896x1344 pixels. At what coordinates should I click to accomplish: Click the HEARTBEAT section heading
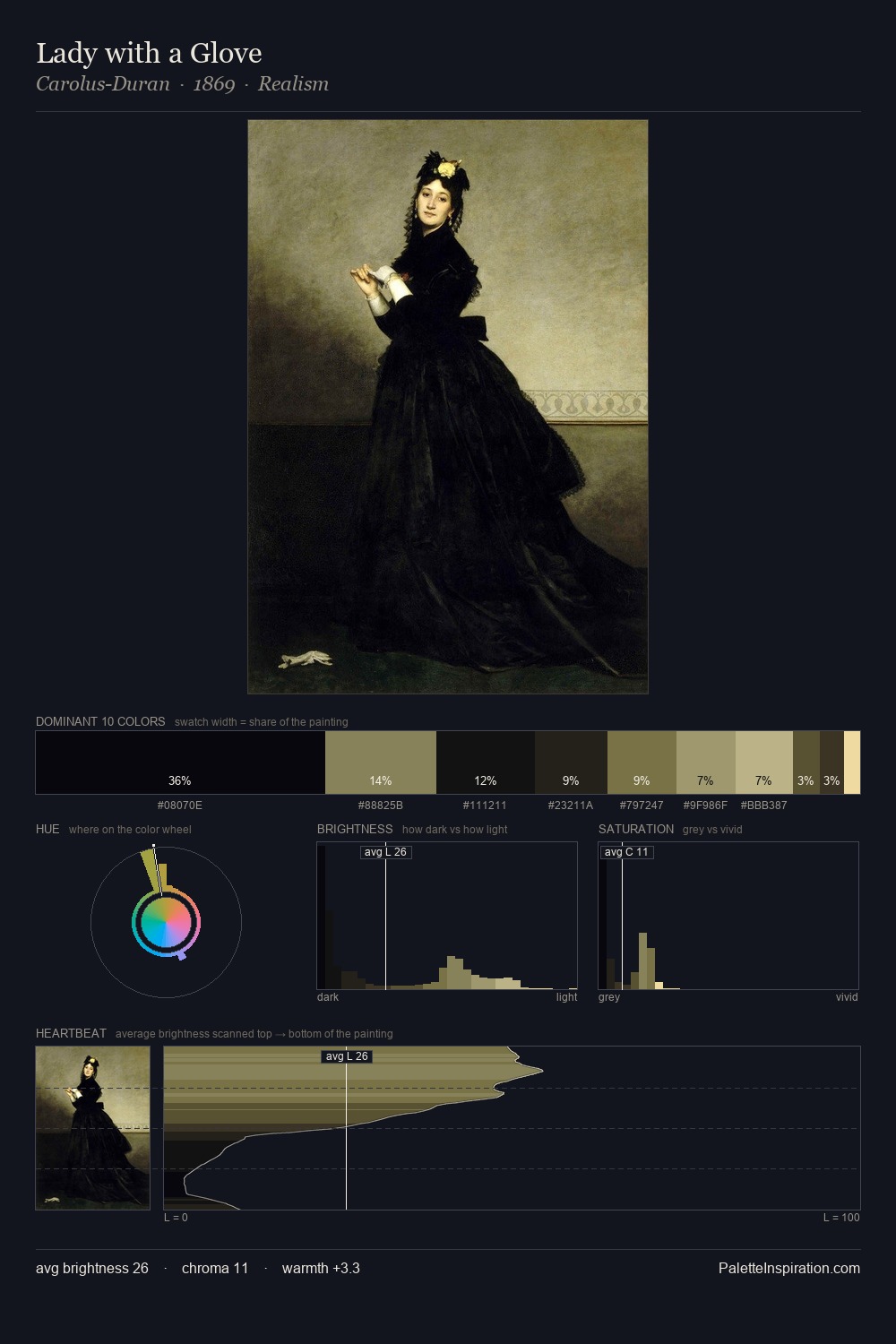71,1033
